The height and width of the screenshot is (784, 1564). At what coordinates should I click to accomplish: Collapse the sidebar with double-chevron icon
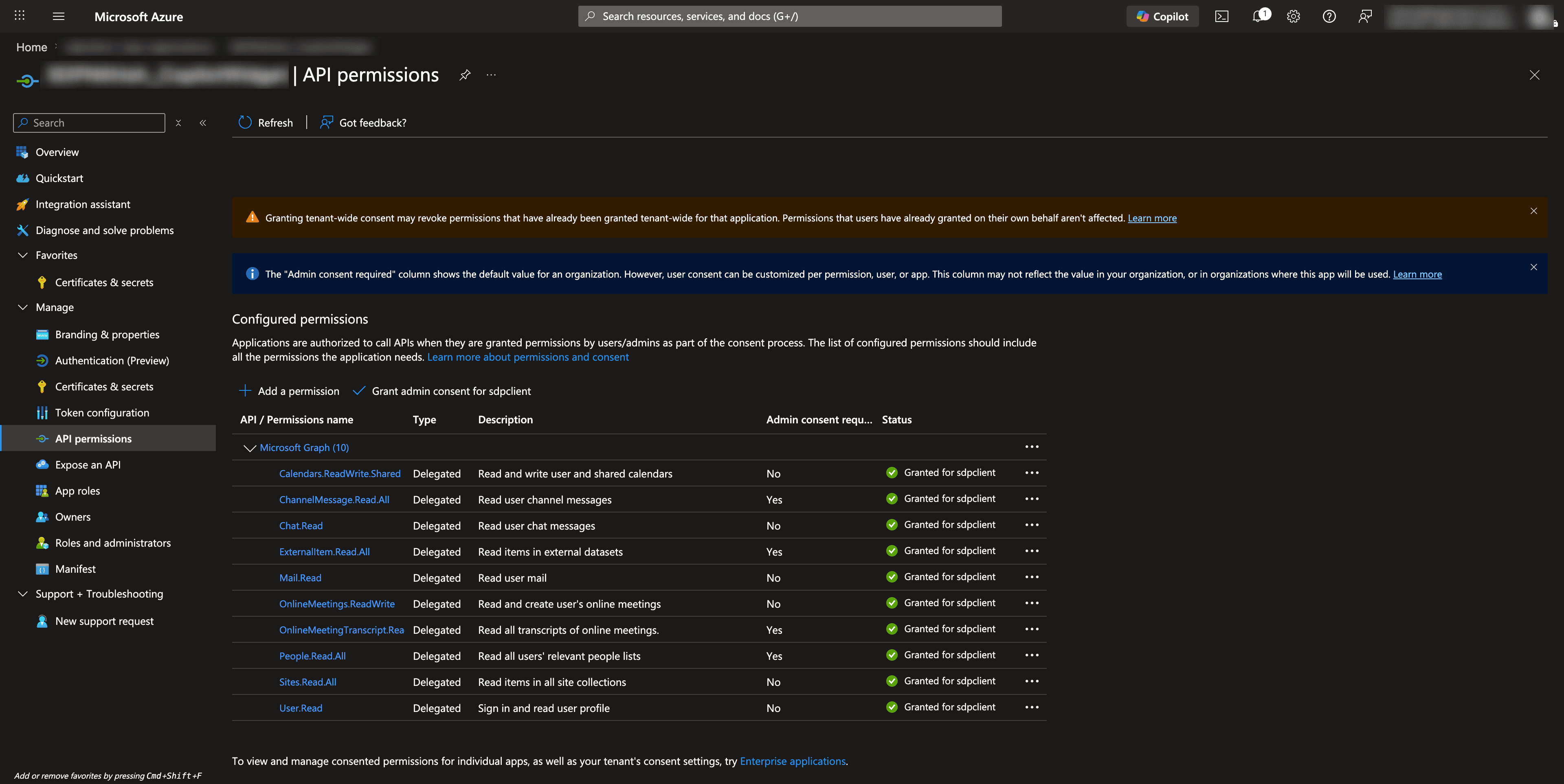[x=203, y=123]
